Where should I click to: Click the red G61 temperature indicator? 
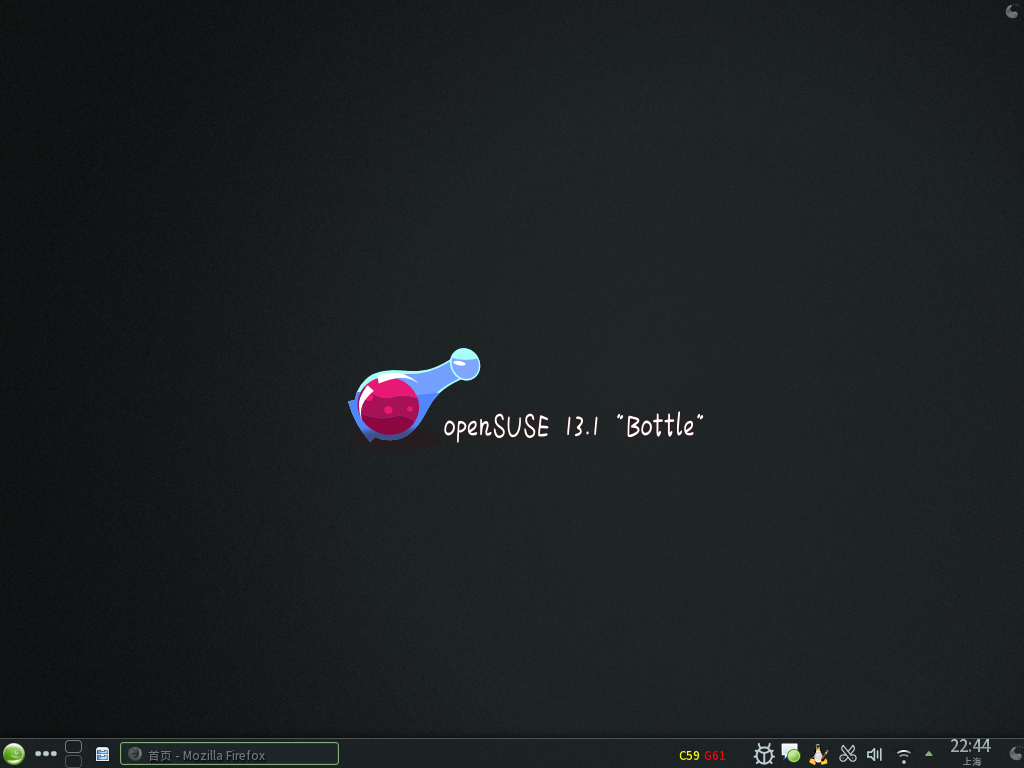tap(714, 755)
